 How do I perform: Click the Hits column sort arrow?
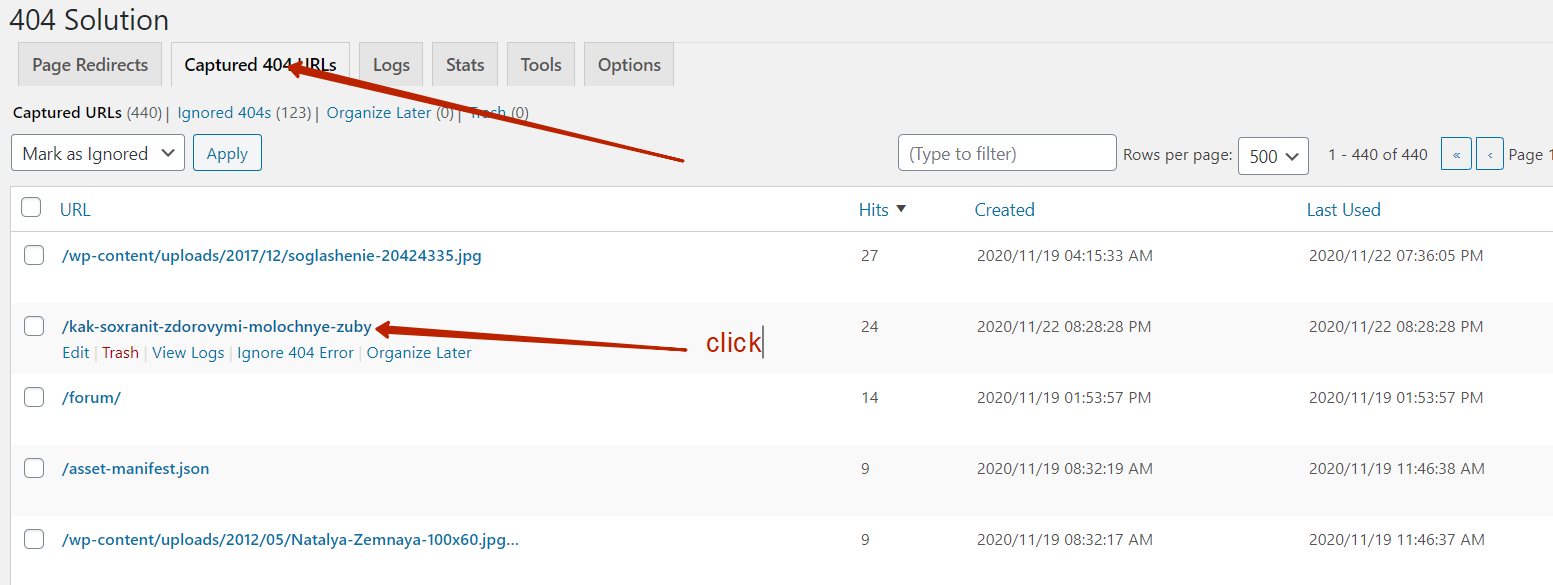[x=901, y=209]
